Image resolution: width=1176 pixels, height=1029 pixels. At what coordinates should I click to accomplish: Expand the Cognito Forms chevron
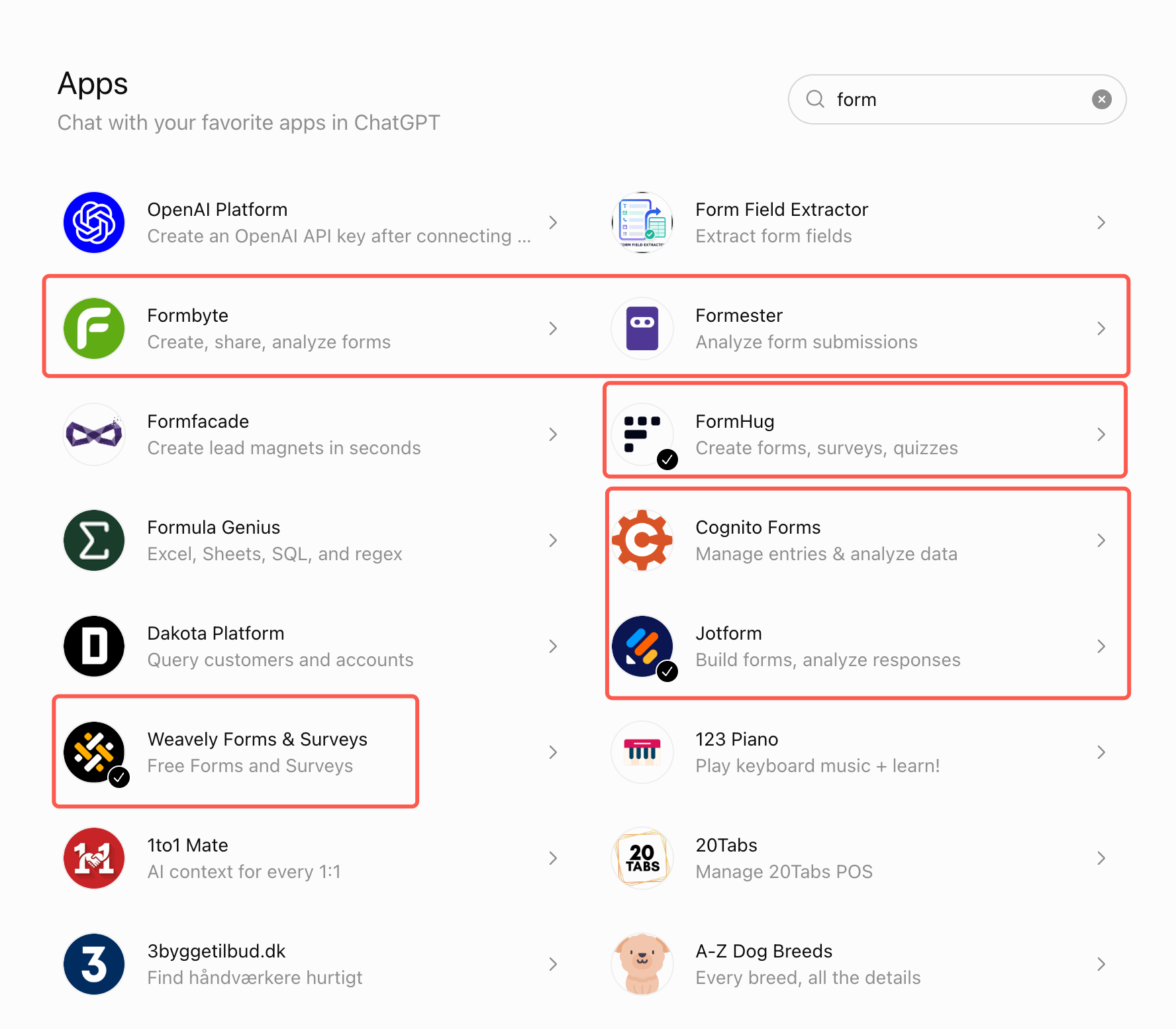point(1101,540)
